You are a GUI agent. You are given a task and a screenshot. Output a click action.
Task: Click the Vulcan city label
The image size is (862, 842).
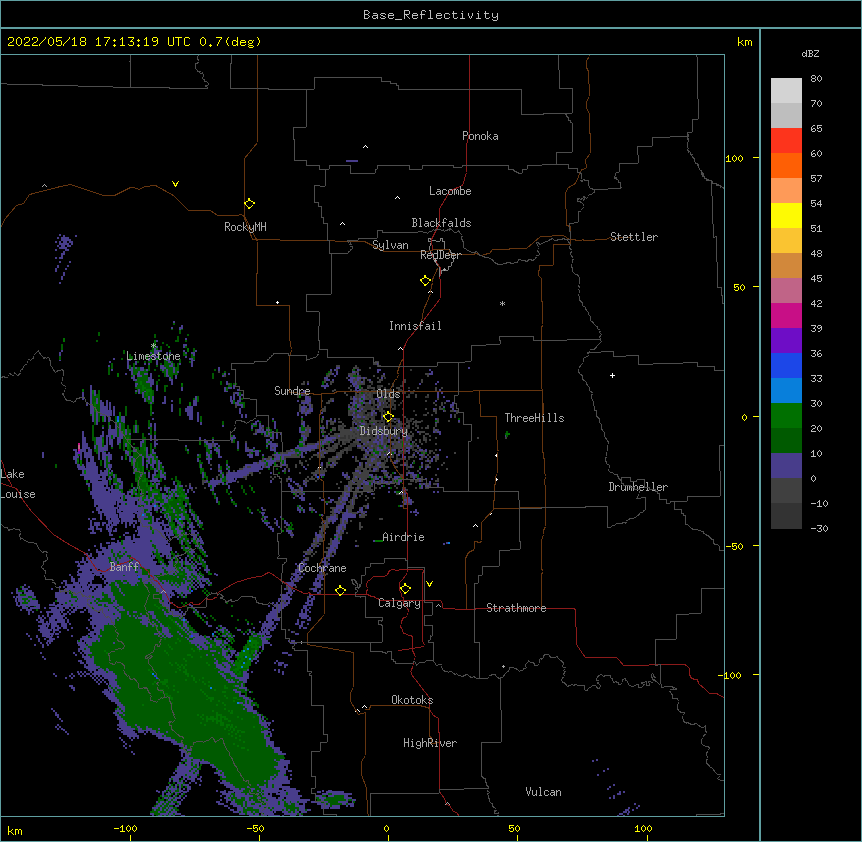543,792
